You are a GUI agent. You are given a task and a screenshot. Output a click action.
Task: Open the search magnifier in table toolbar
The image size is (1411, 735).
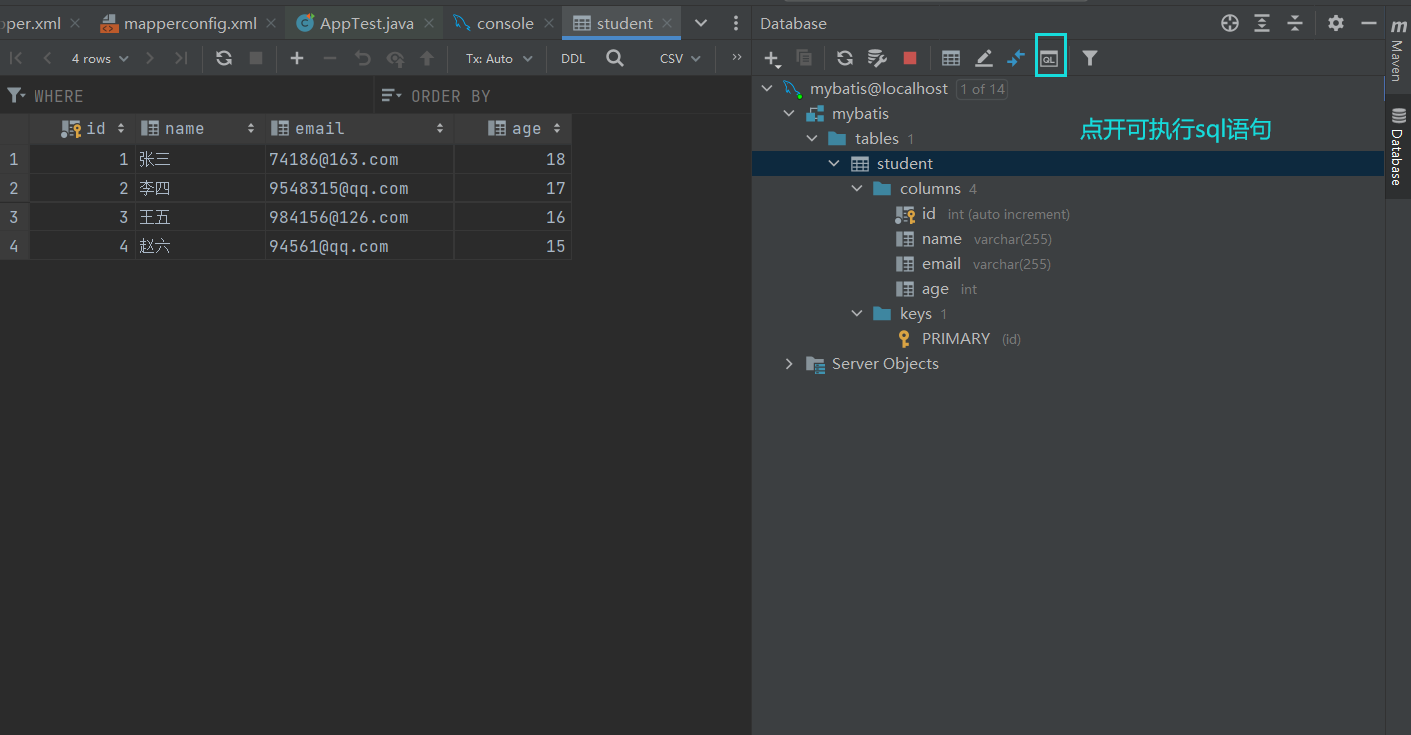(x=615, y=58)
